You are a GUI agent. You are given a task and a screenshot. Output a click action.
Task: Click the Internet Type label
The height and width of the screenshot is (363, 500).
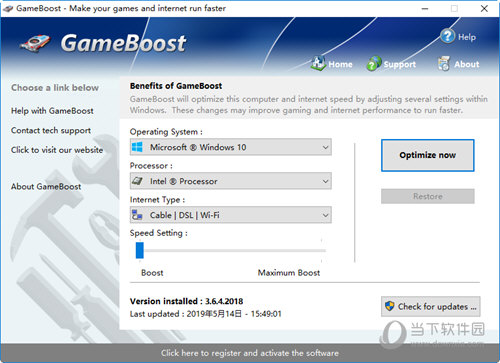157,200
